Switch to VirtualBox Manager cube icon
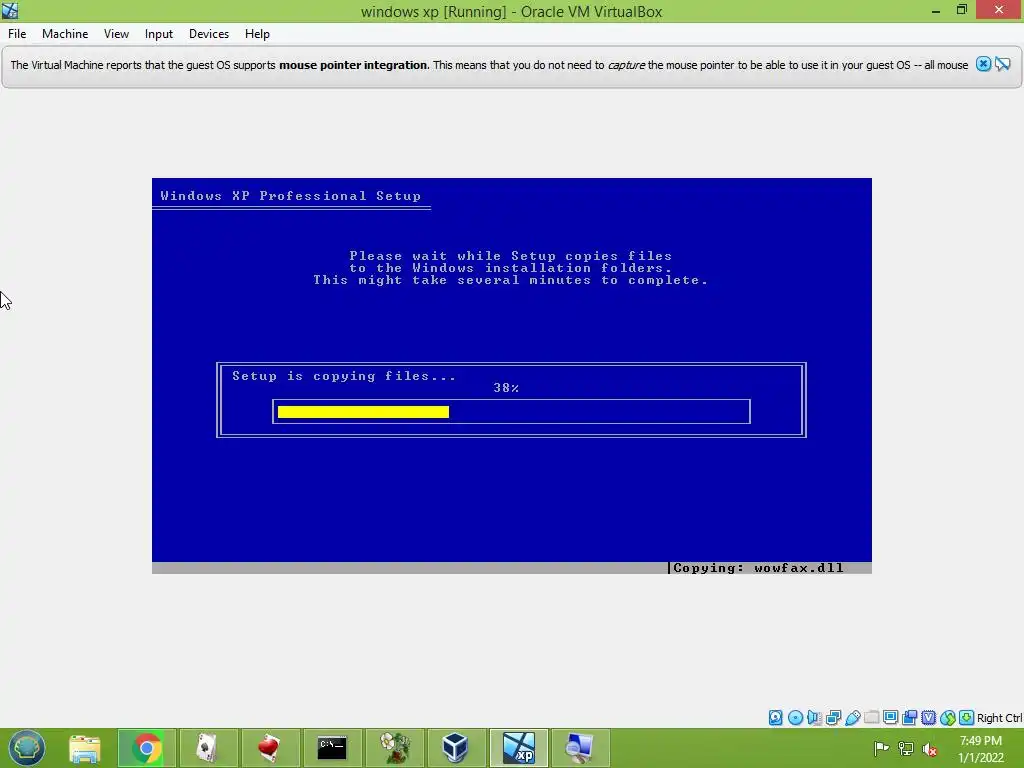This screenshot has width=1024, height=768. coord(455,748)
